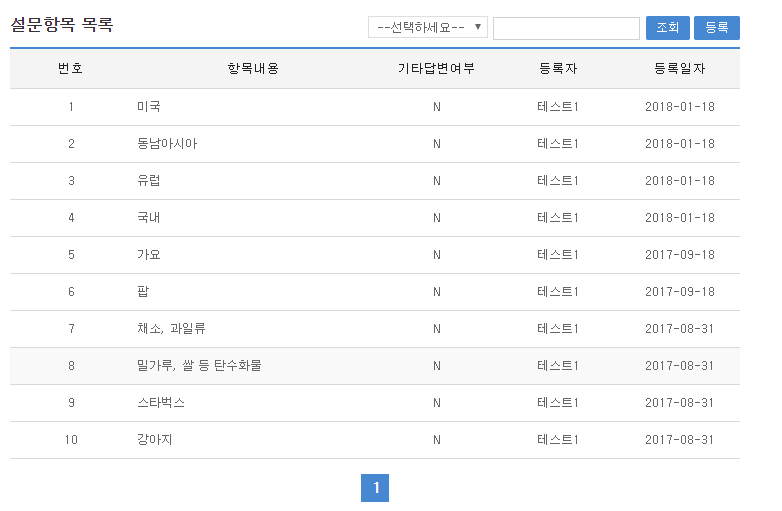Open the 채소, 과일류 item

point(171,329)
